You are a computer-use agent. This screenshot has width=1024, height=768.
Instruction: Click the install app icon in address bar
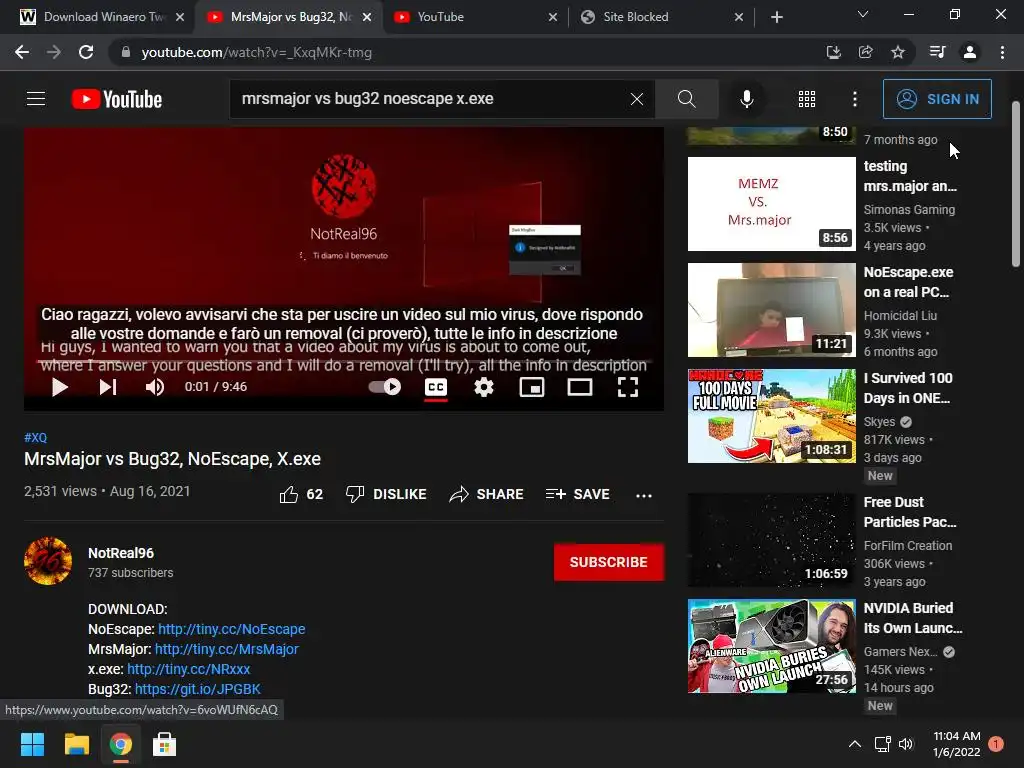point(833,52)
